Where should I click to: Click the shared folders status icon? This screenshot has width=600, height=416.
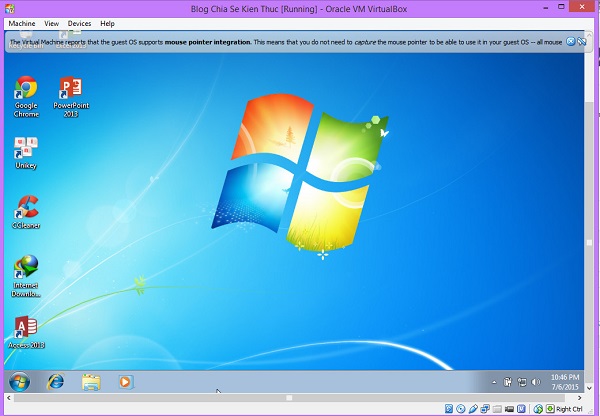(497, 409)
